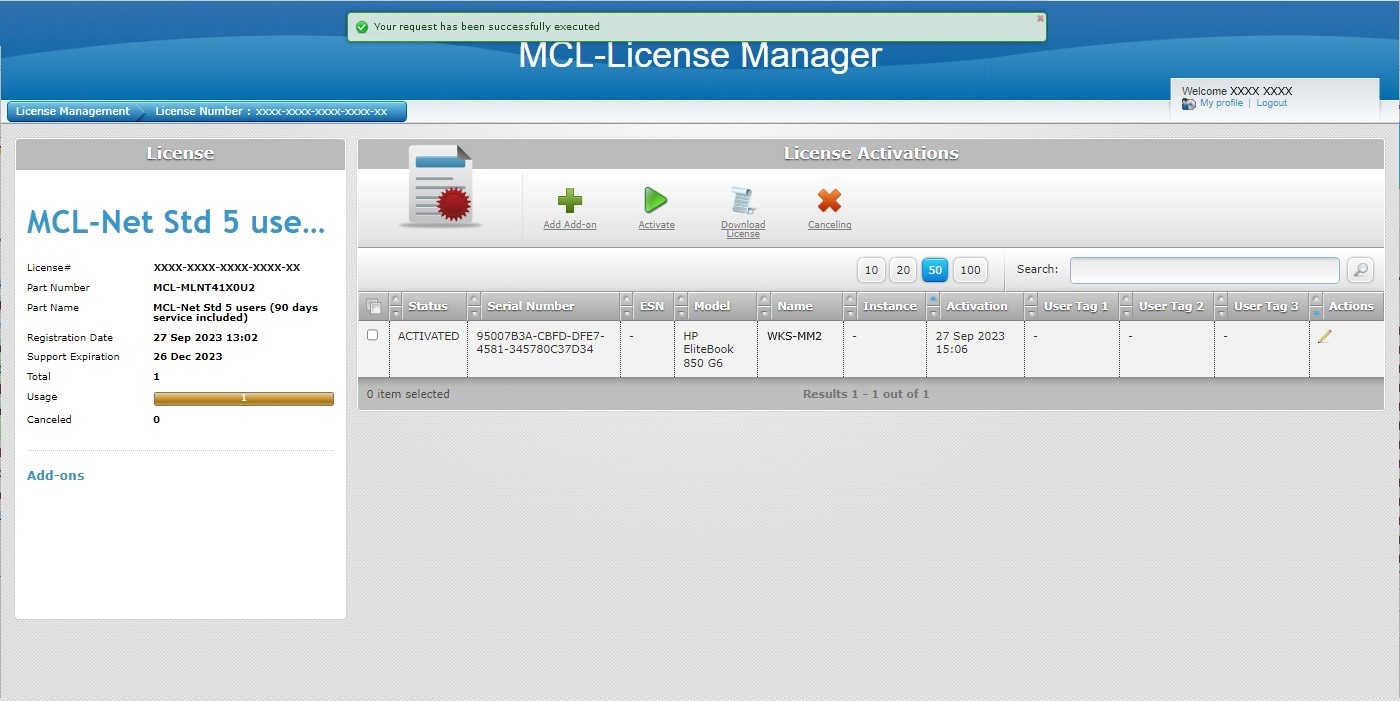Click the registration date 27 Sep 2023 13:02

point(206,338)
